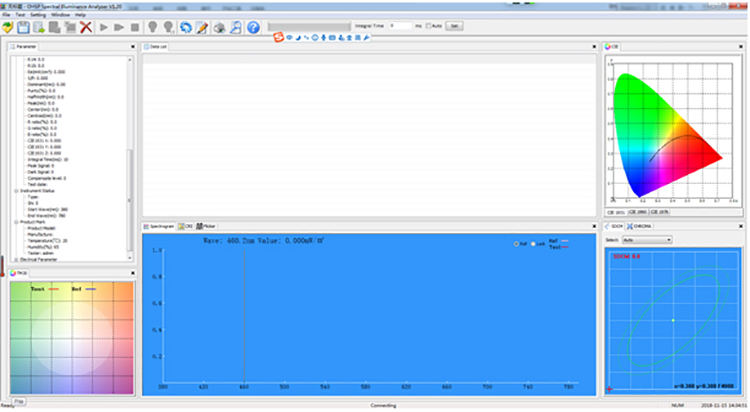Click the Set button
This screenshot has width=750, height=412.
pos(454,25)
